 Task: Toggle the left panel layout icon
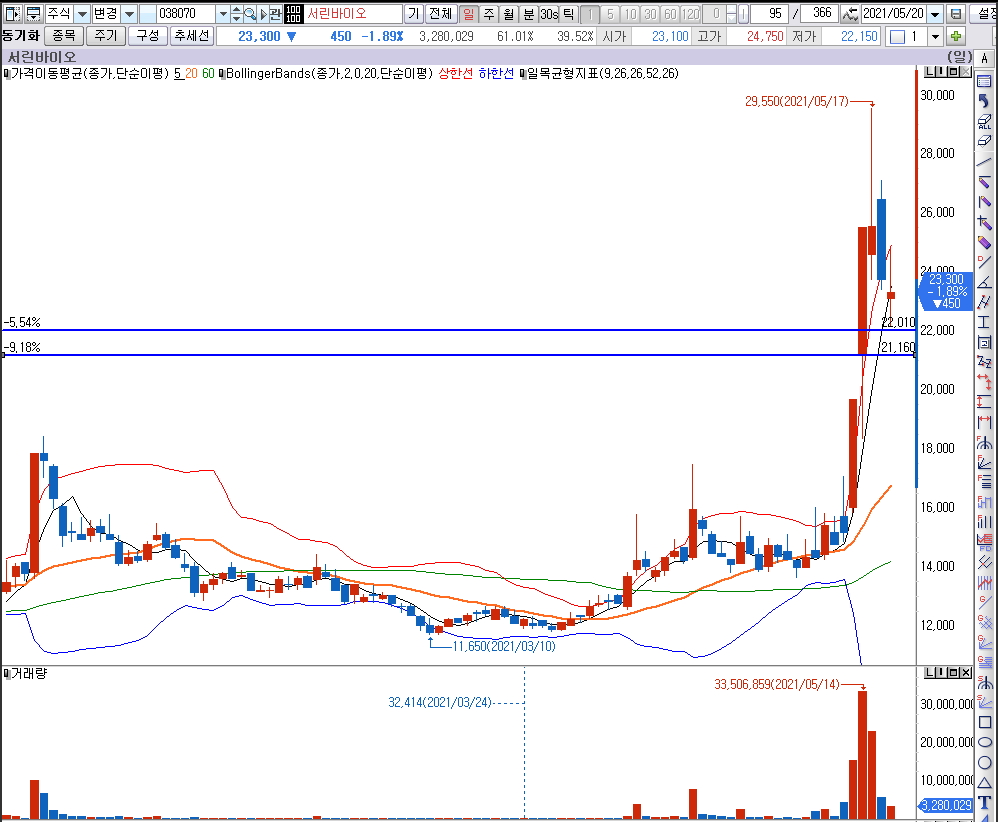tap(12, 13)
